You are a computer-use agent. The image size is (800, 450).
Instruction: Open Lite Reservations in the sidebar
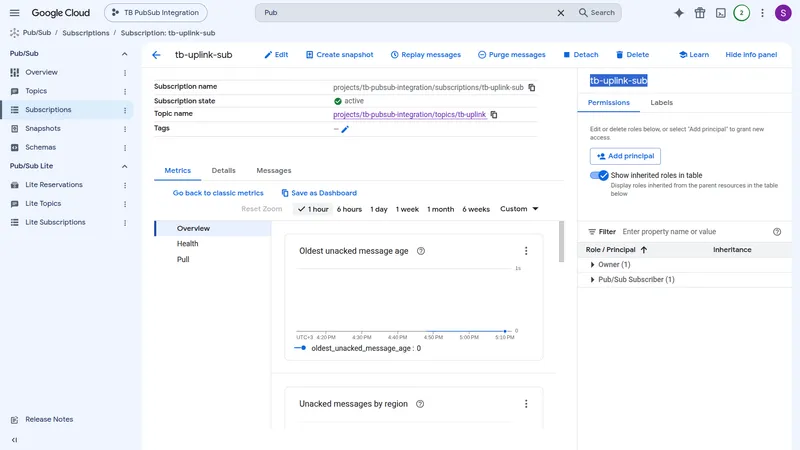coord(54,185)
